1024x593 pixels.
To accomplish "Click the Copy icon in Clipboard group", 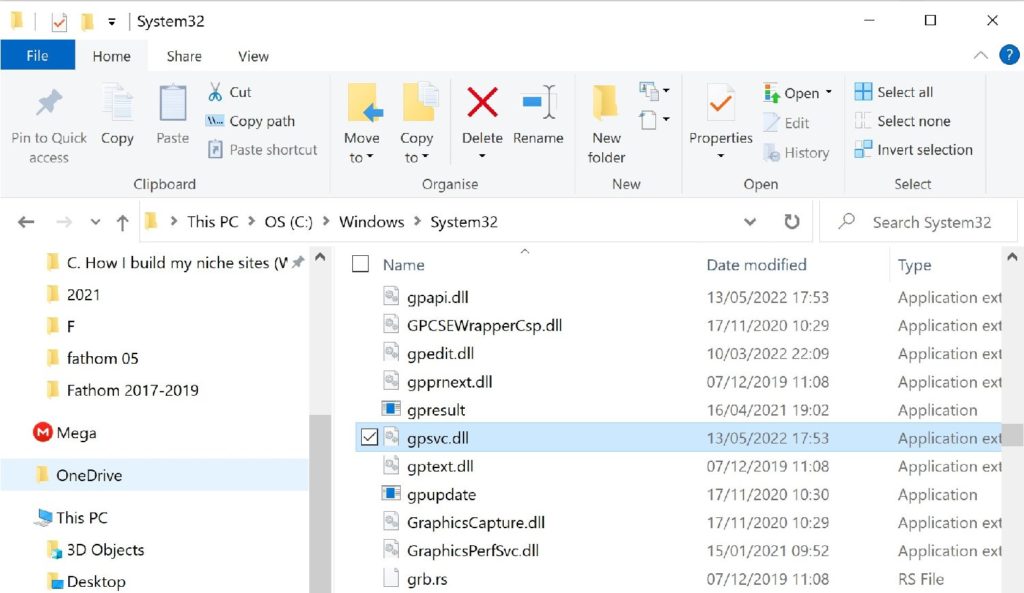I will [118, 103].
